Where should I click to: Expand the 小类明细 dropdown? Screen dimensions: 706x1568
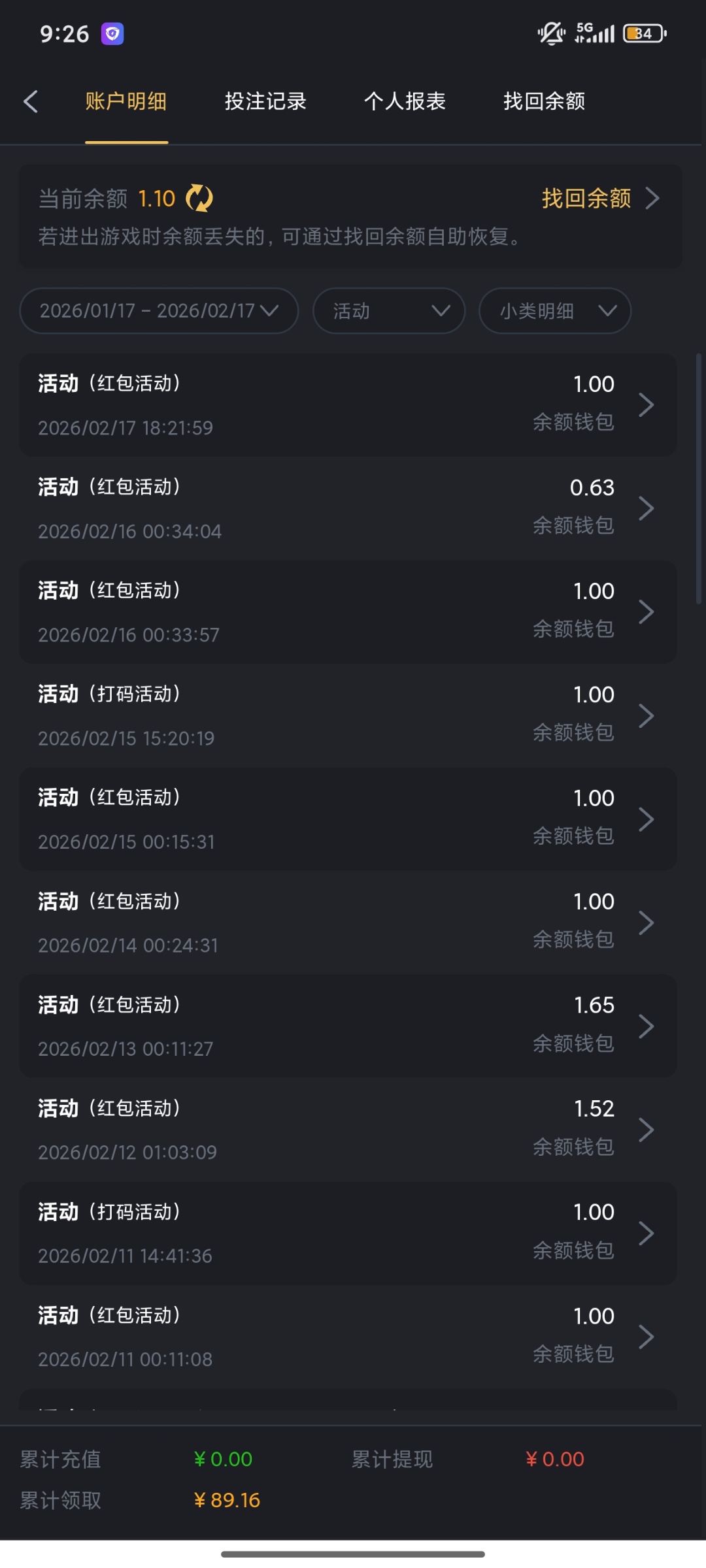click(x=555, y=311)
